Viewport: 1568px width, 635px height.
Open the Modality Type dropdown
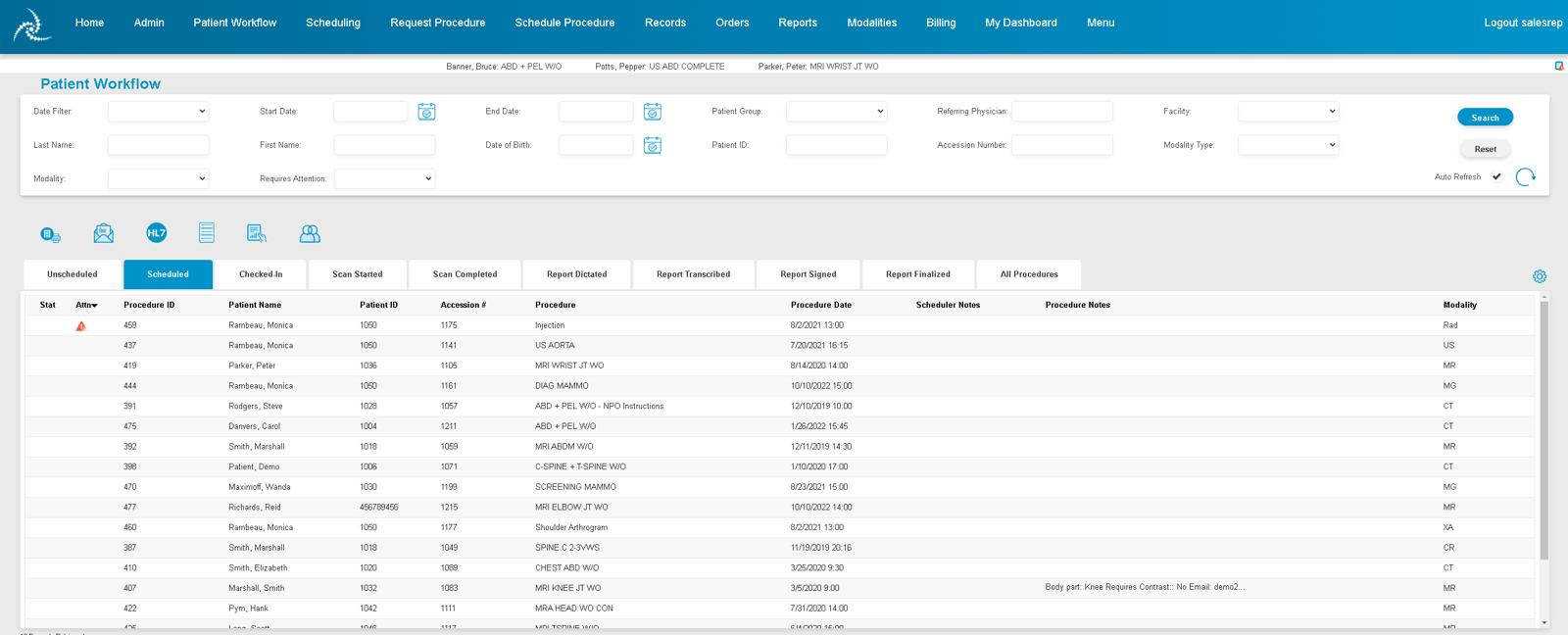1288,145
